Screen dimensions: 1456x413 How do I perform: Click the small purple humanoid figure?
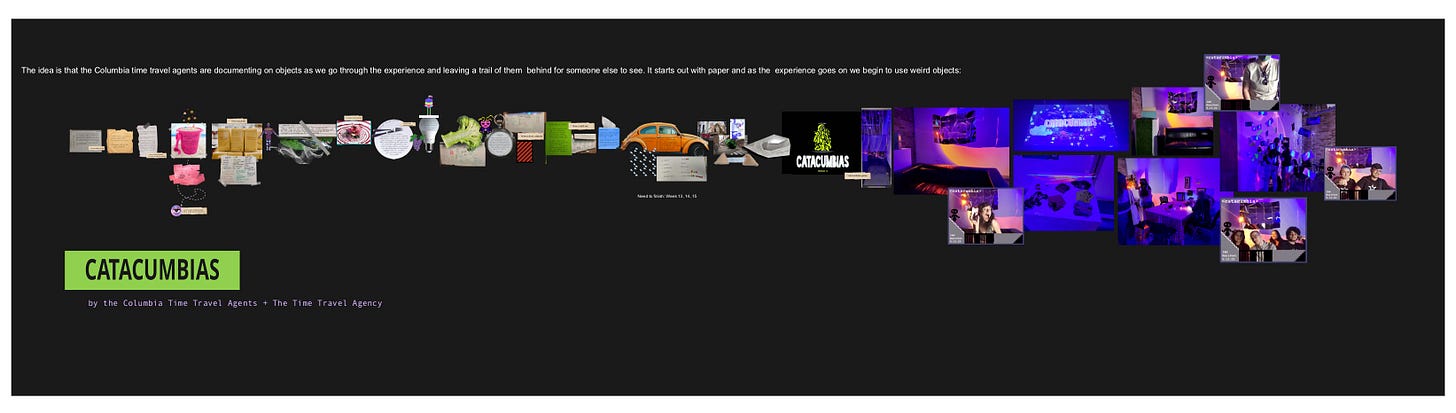click(268, 136)
